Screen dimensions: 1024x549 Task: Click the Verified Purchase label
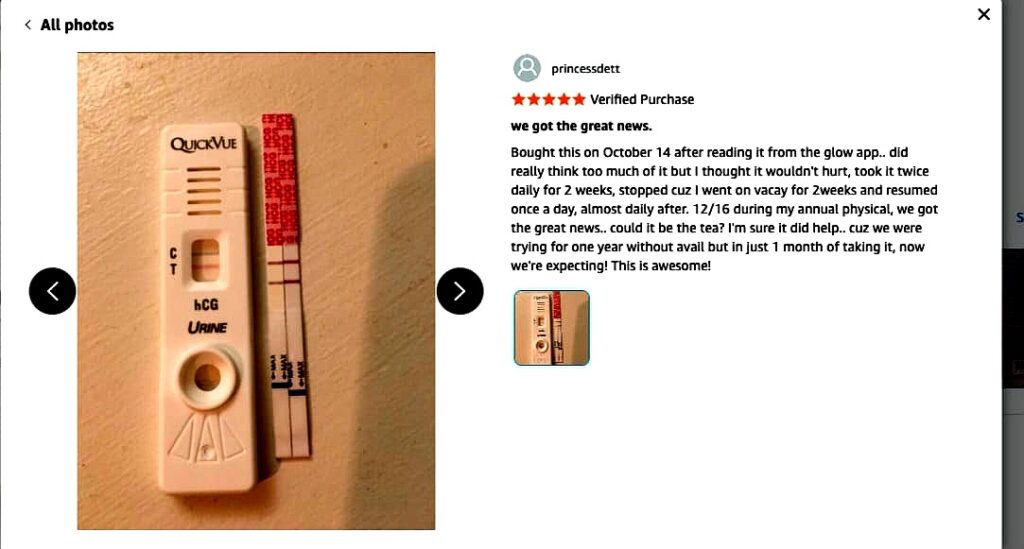pyautogui.click(x=642, y=99)
